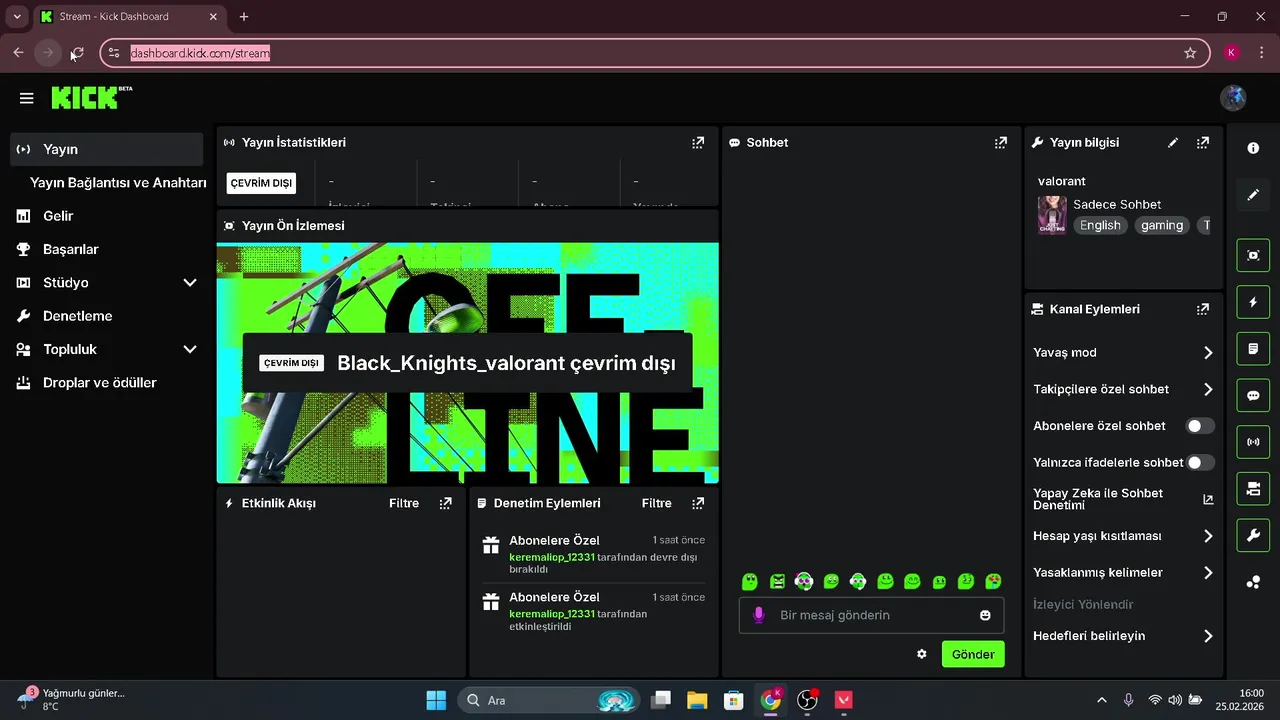
Task: Click keremaliop_12331 link in etkinleştirildi entry
Action: tap(552, 614)
